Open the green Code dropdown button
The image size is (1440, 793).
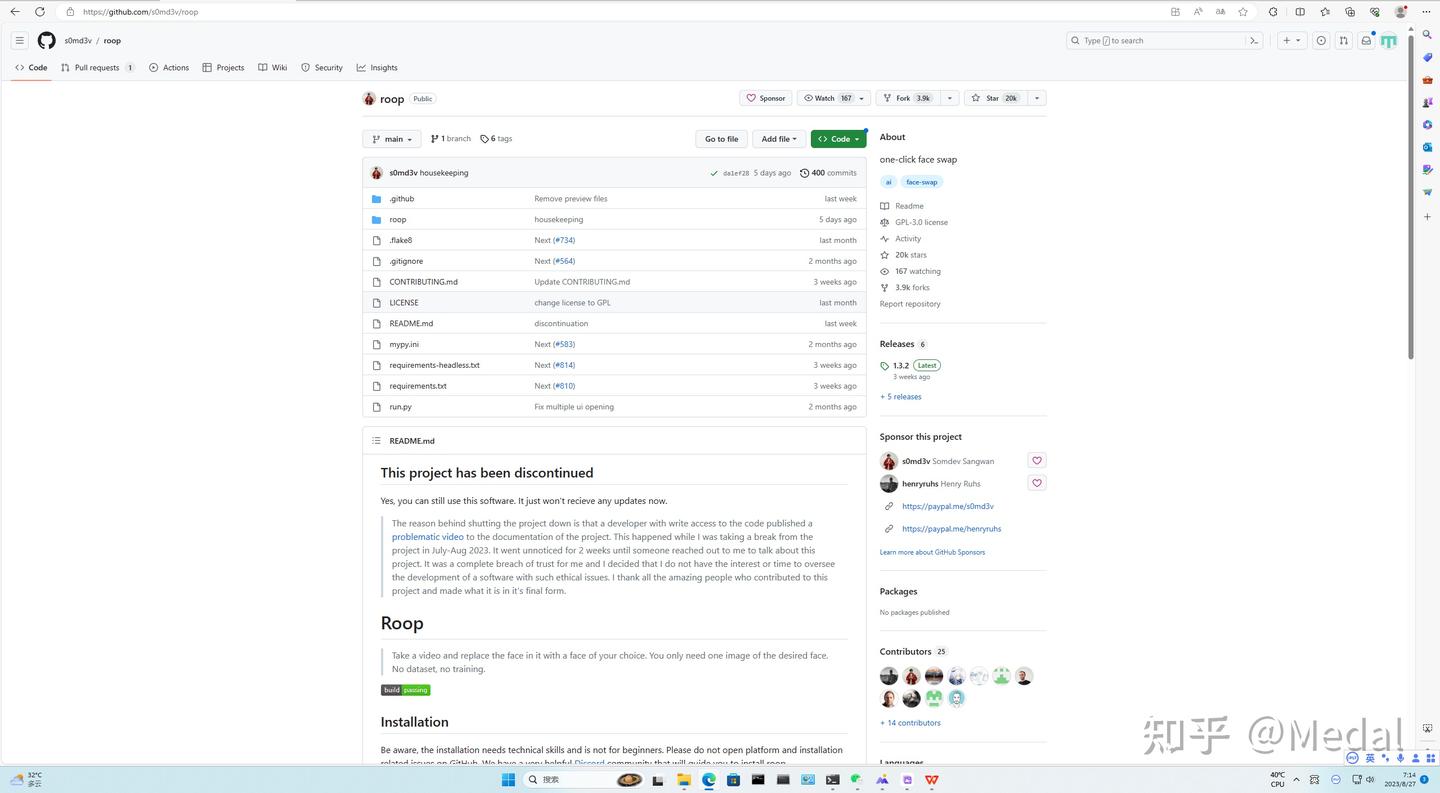838,139
